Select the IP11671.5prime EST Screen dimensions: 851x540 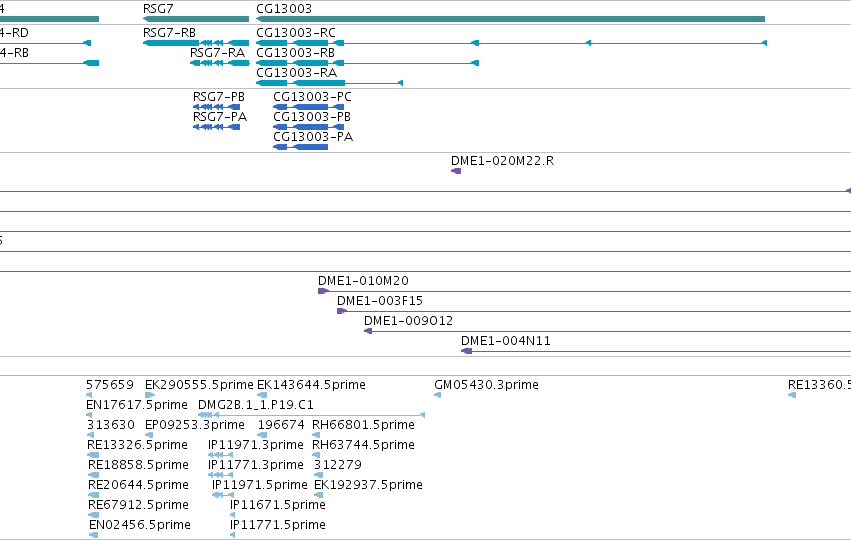(x=233, y=515)
